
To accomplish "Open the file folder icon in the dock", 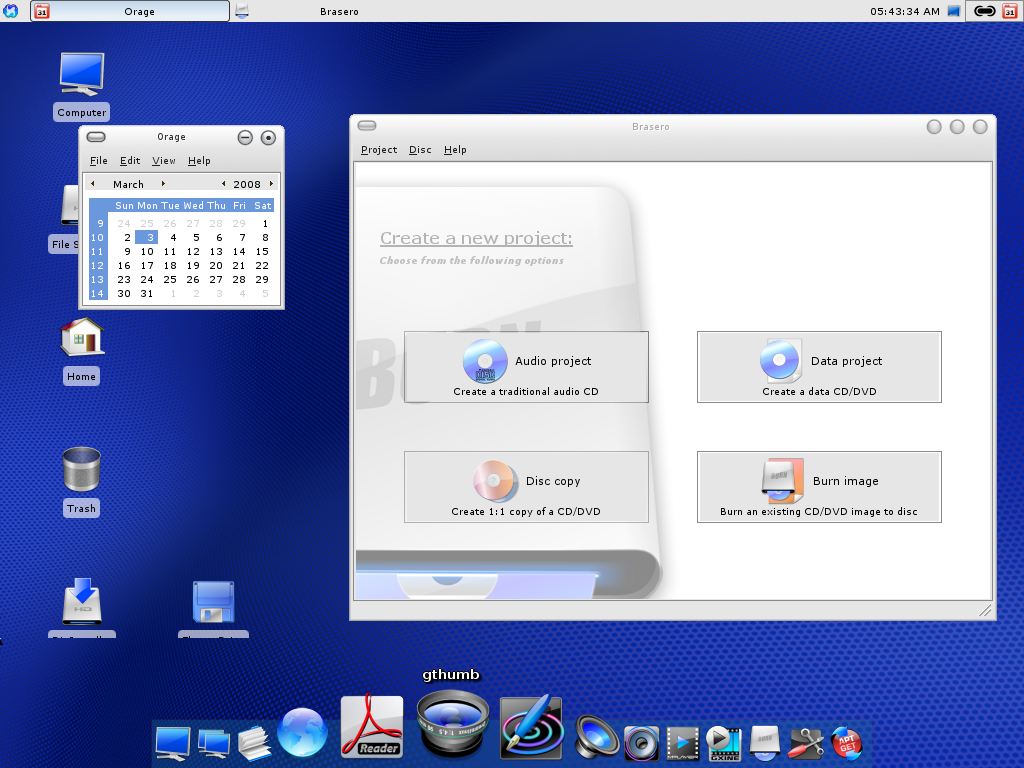I will (x=255, y=743).
